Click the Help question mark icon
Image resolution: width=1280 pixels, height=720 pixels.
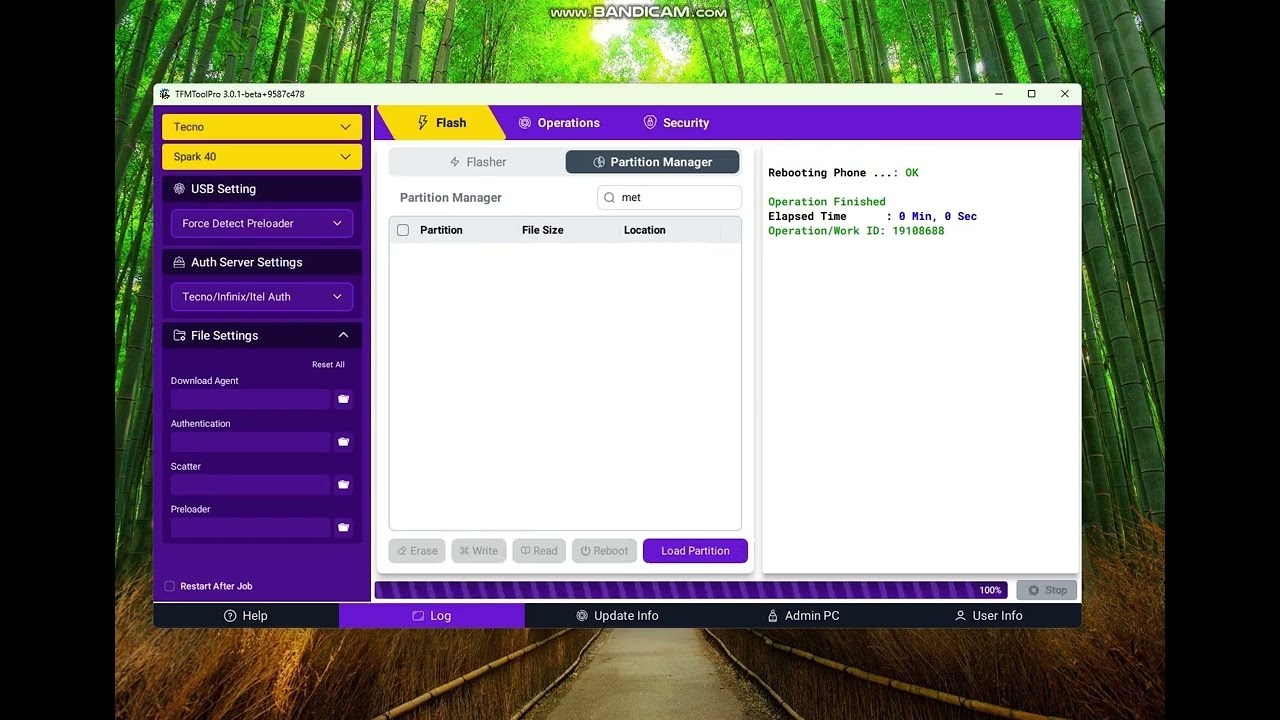230,616
